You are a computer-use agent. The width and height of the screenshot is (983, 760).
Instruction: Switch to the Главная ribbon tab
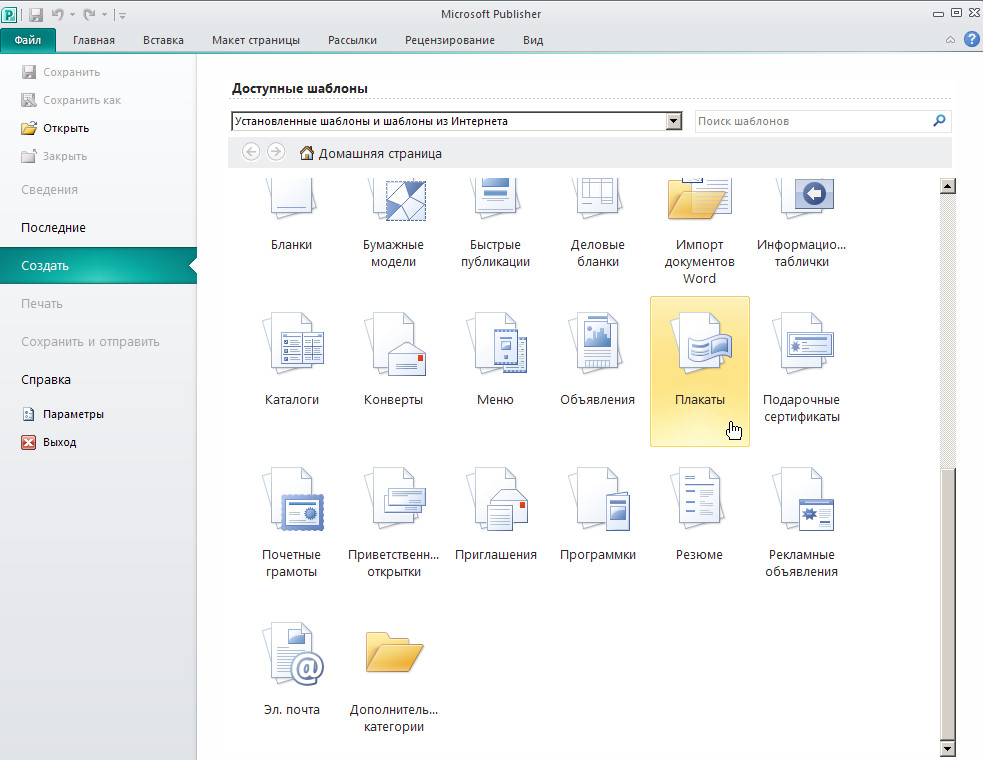point(94,40)
